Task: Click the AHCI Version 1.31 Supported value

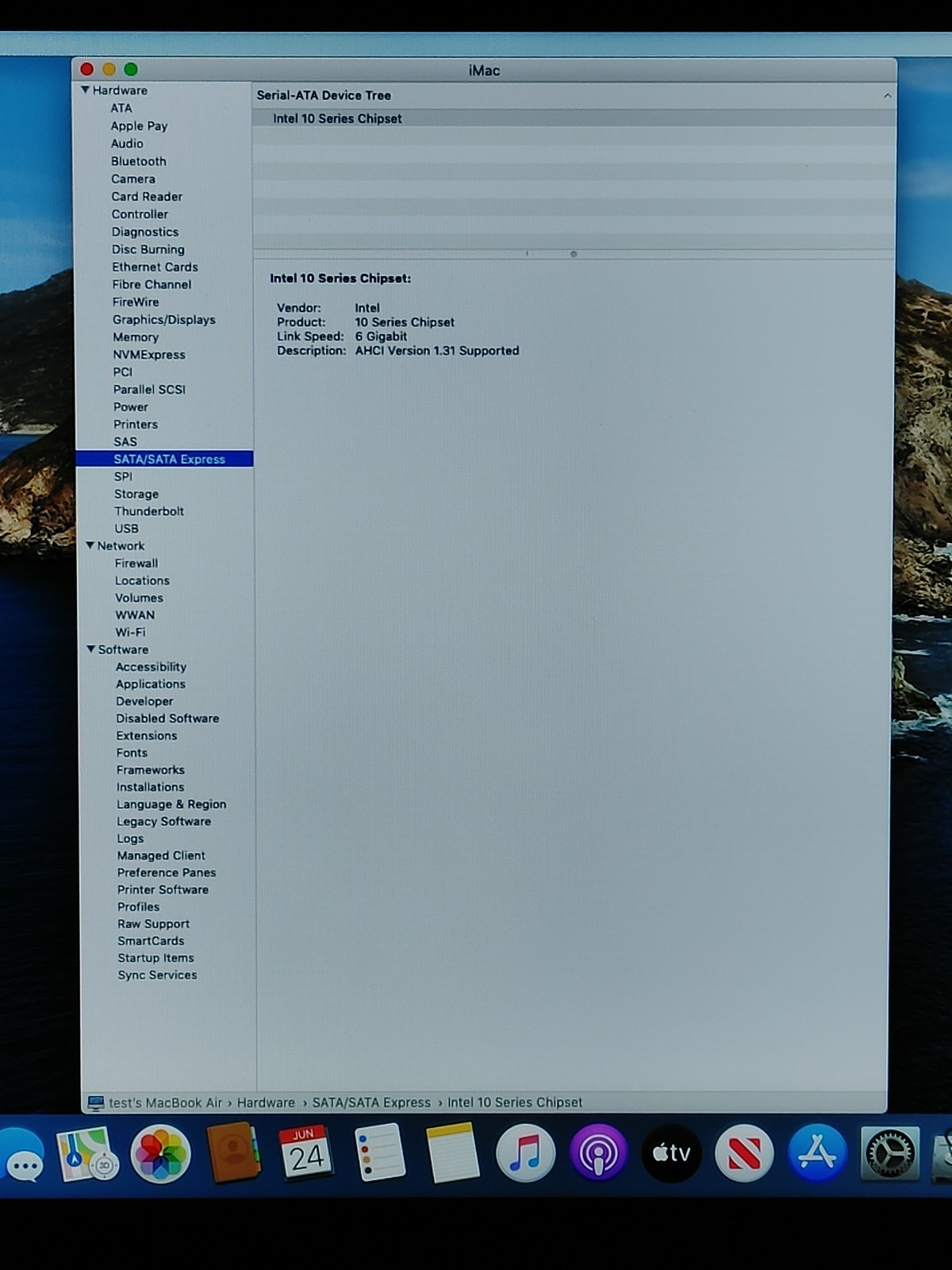Action: (437, 351)
